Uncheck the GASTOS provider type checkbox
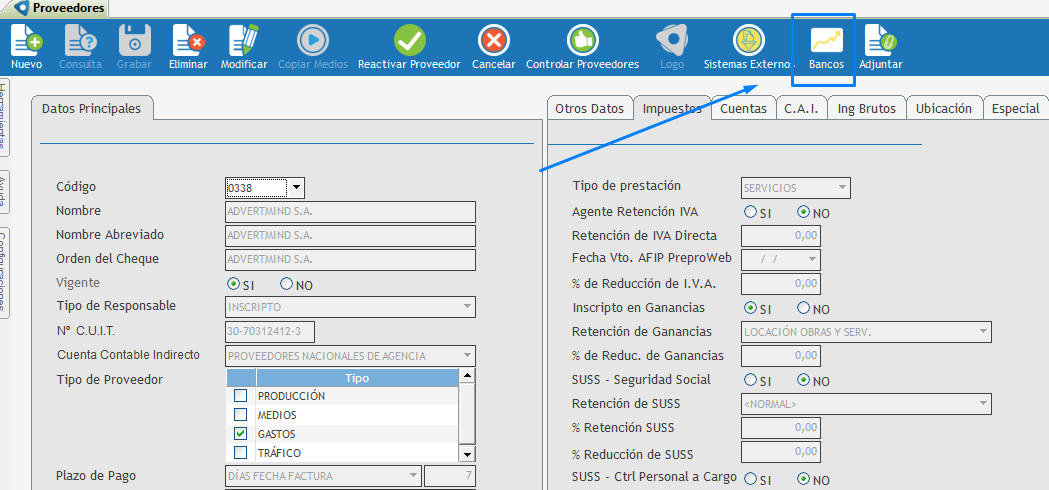The height and width of the screenshot is (490, 1049). 240,434
